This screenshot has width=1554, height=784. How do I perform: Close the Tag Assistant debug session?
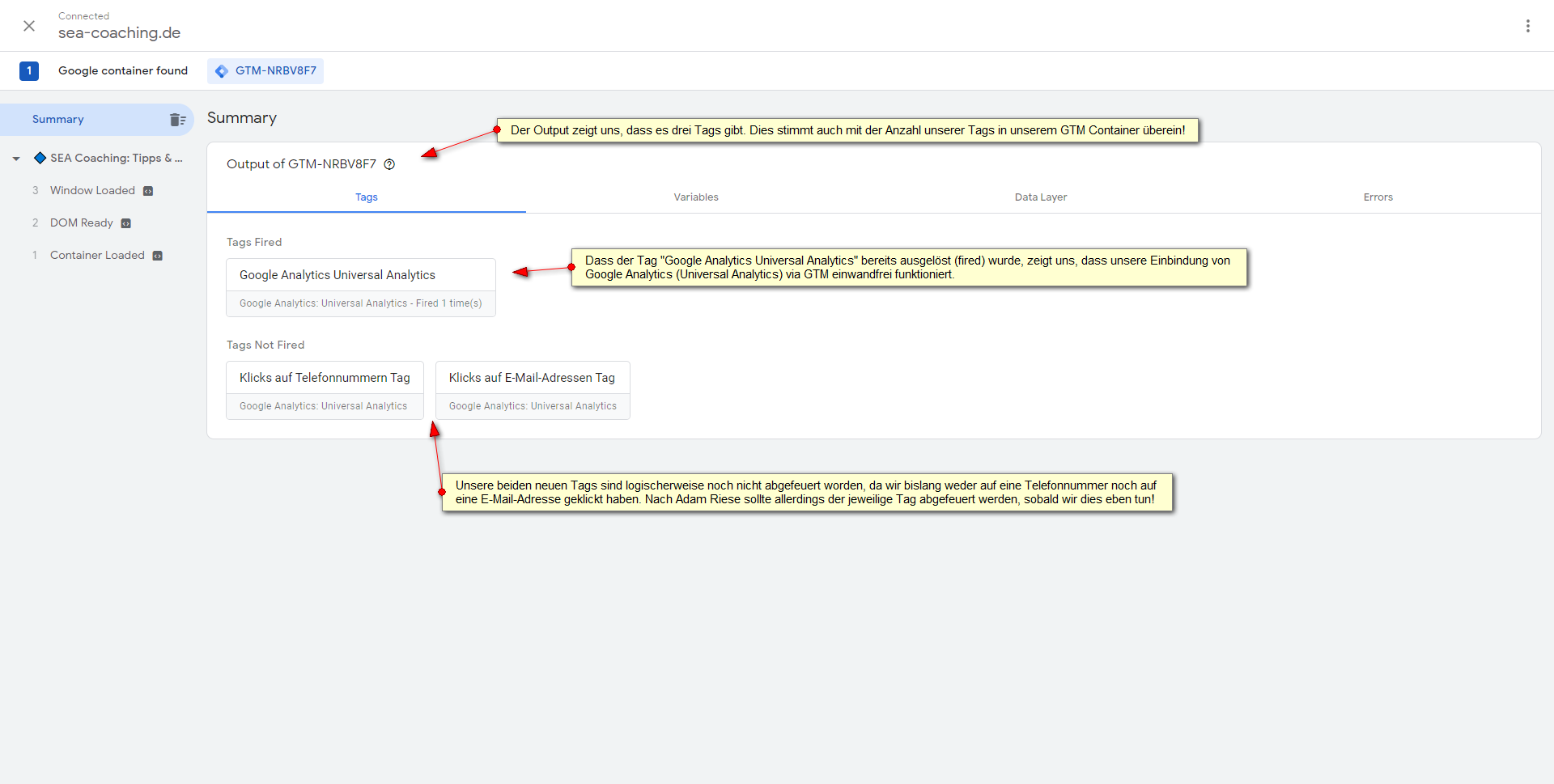(x=29, y=26)
